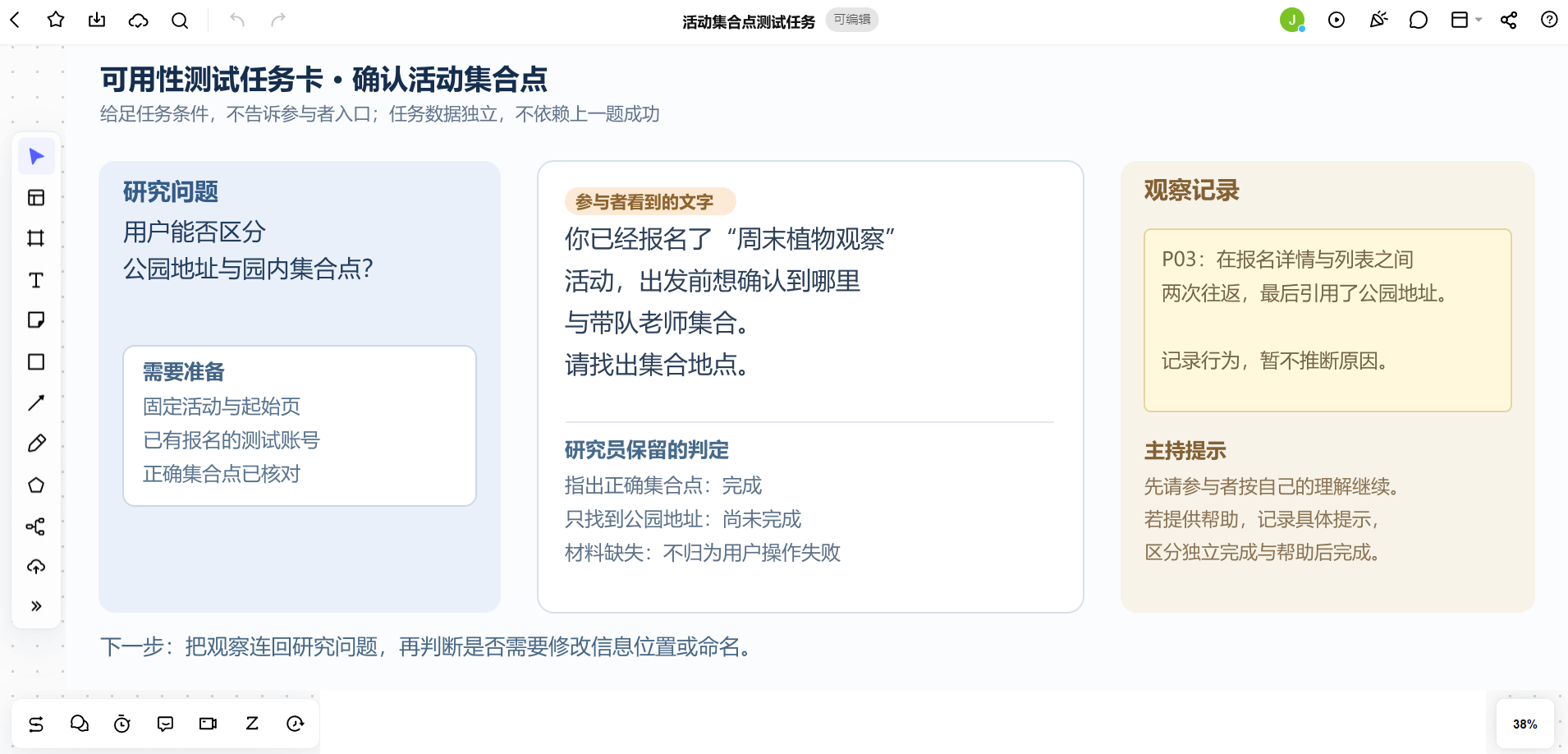Select the 参与者看到的文字 label tag
Viewport: 1568px width, 754px height.
click(650, 201)
